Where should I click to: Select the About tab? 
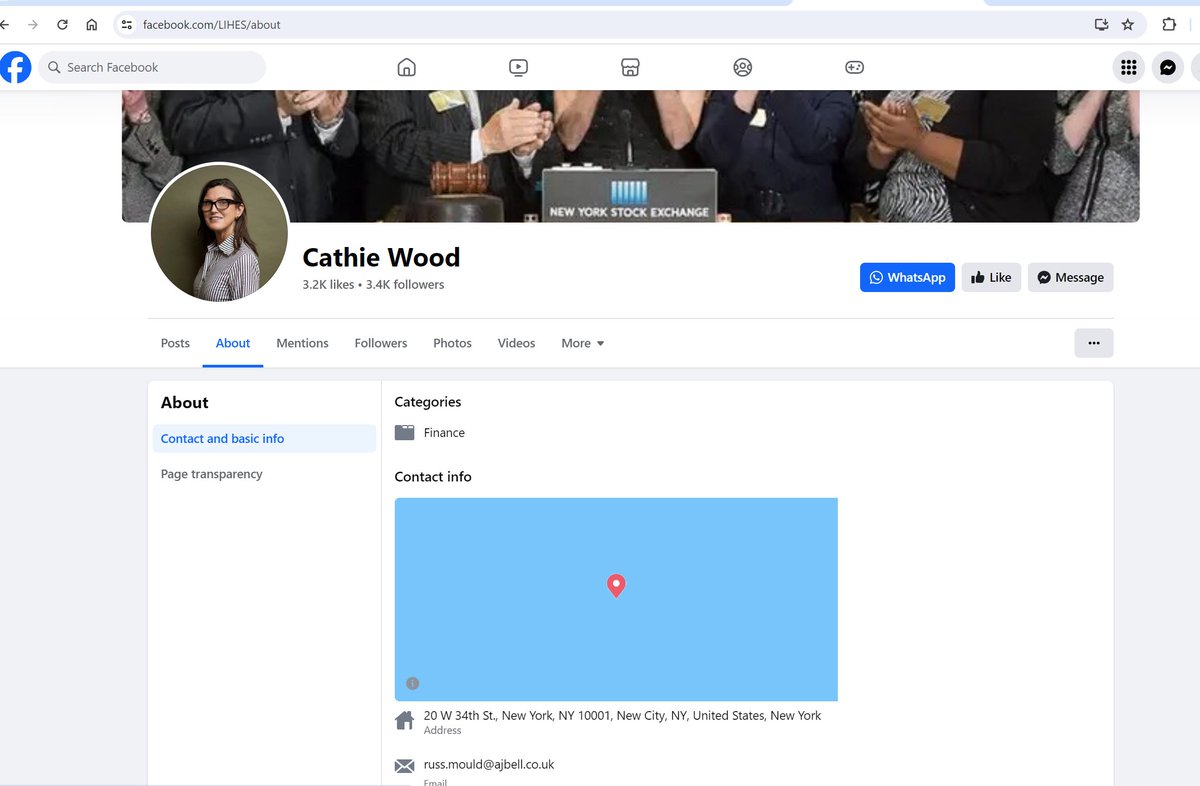pos(233,343)
